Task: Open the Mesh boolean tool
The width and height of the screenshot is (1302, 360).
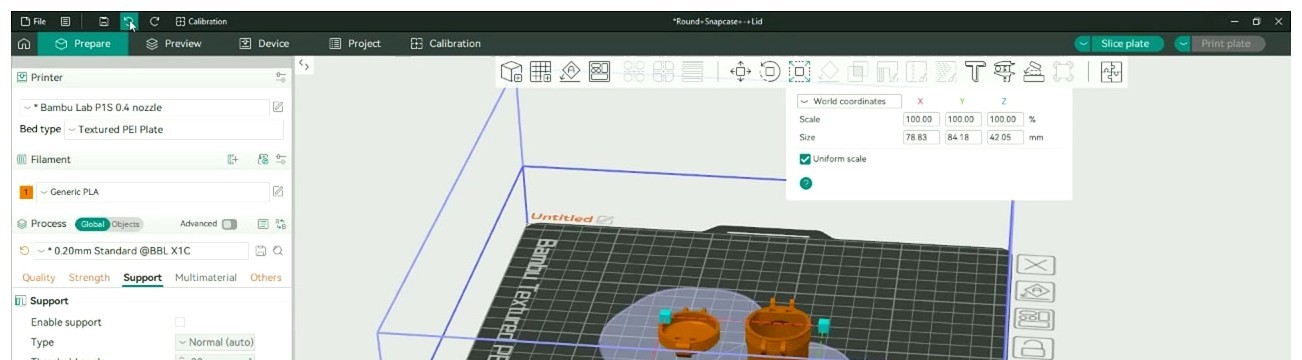Action: pyautogui.click(x=858, y=71)
